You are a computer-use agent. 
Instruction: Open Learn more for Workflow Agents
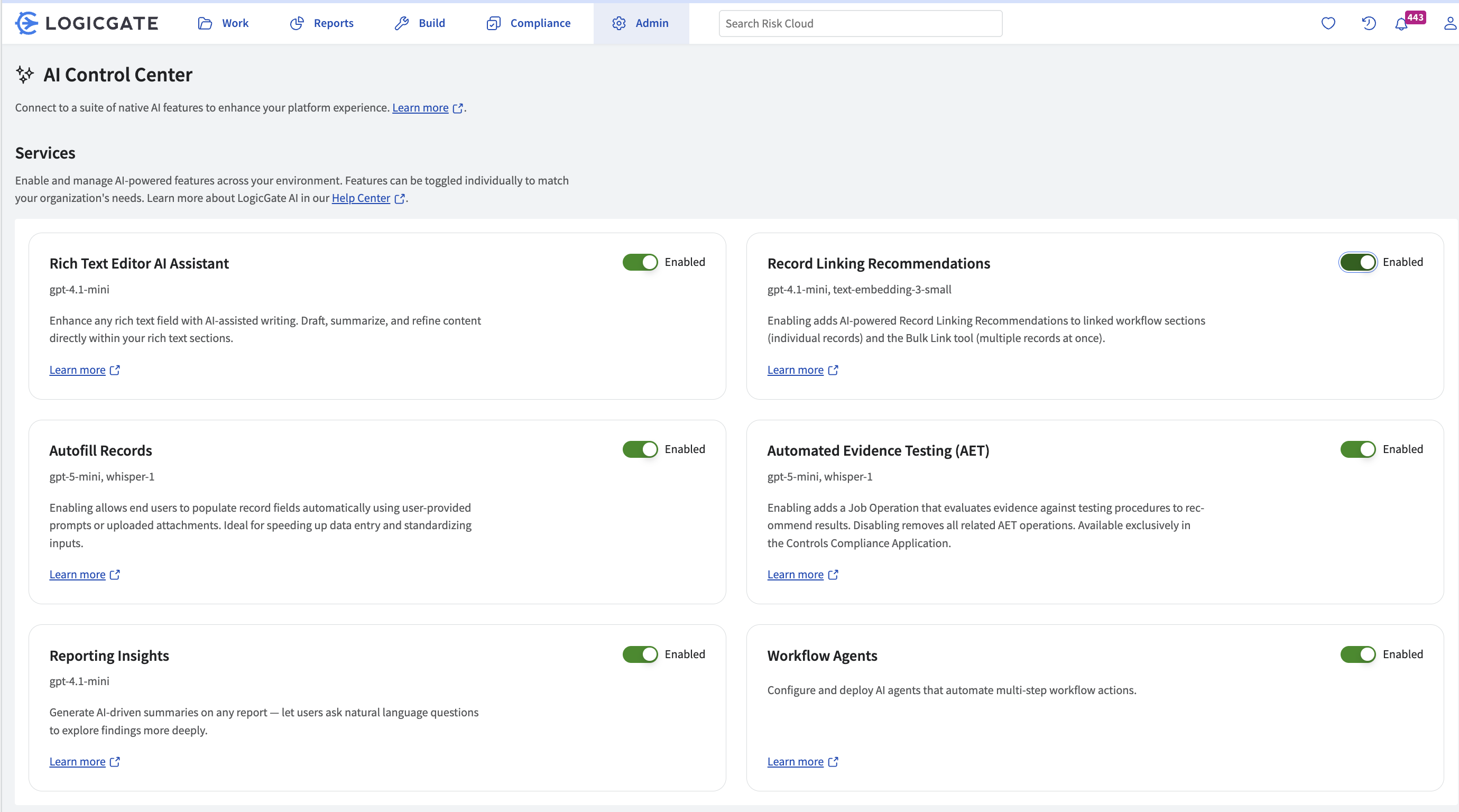point(795,762)
